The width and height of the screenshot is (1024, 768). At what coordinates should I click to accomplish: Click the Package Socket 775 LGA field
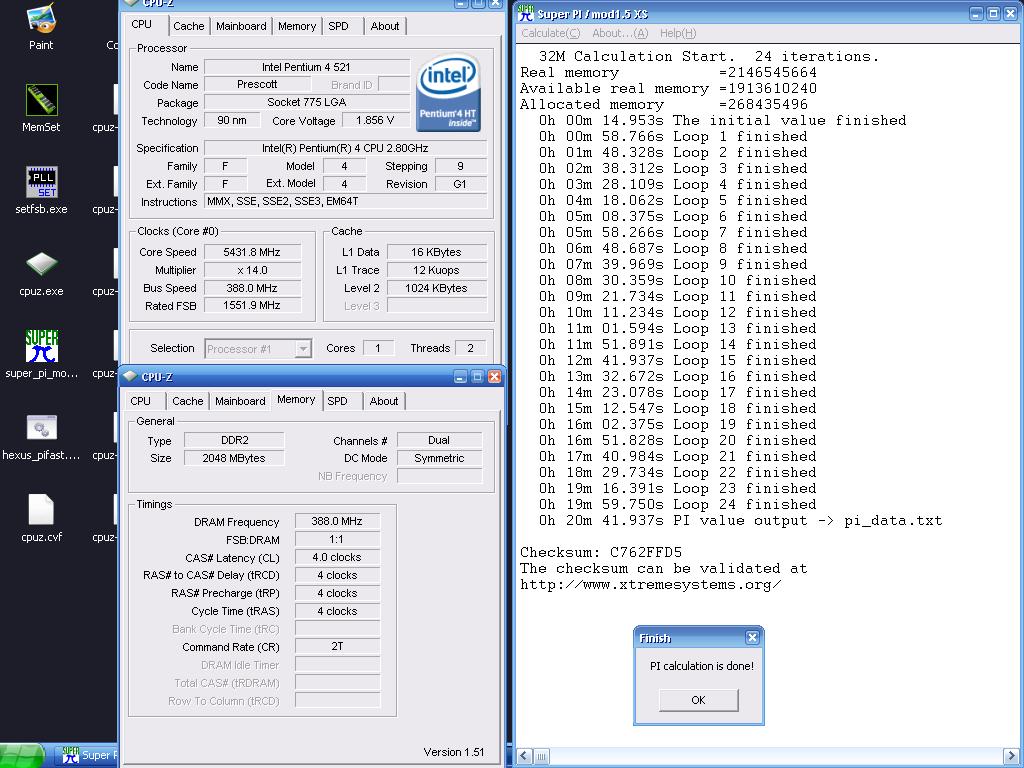306,102
